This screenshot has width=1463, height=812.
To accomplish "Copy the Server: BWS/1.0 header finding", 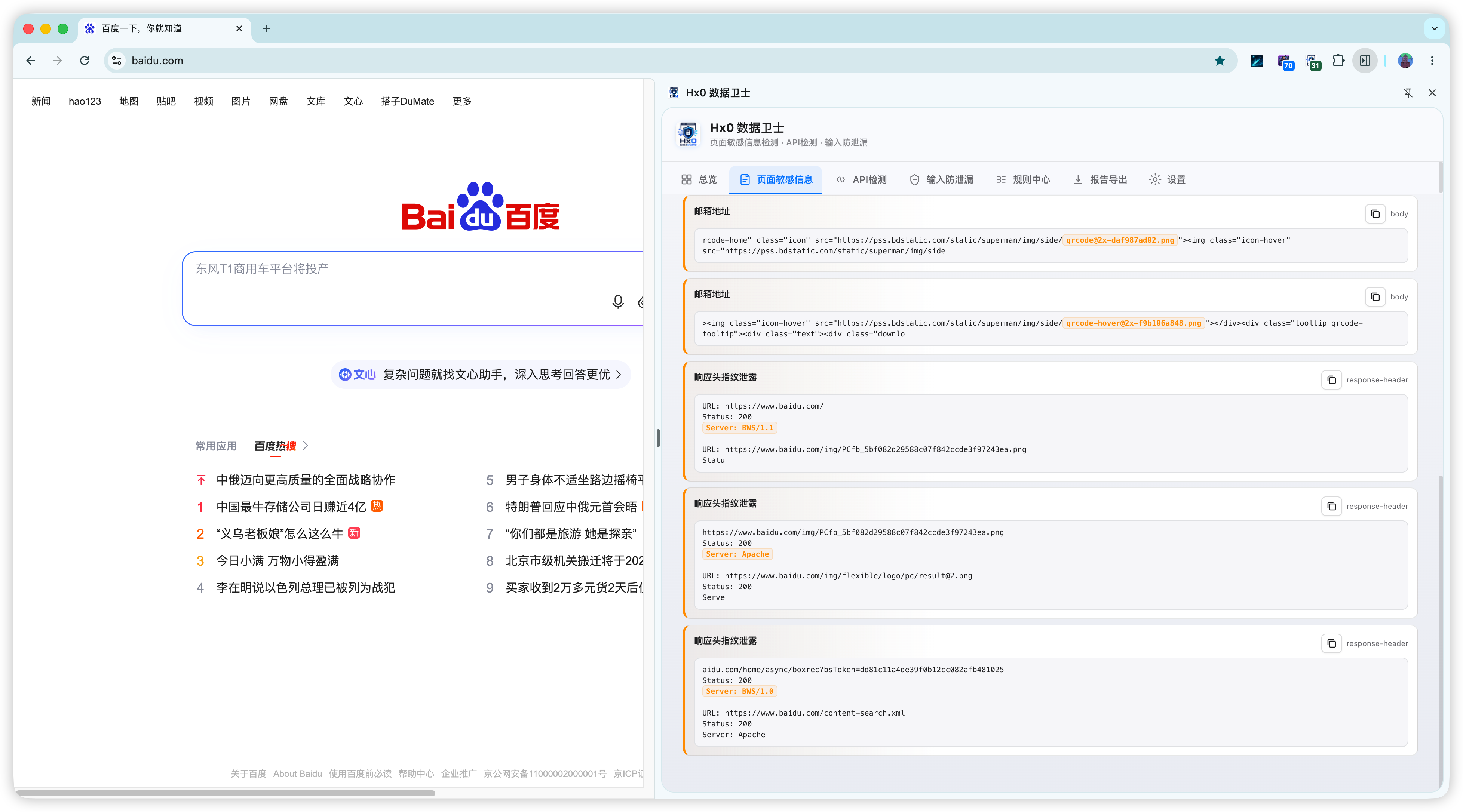I will click(x=1331, y=643).
